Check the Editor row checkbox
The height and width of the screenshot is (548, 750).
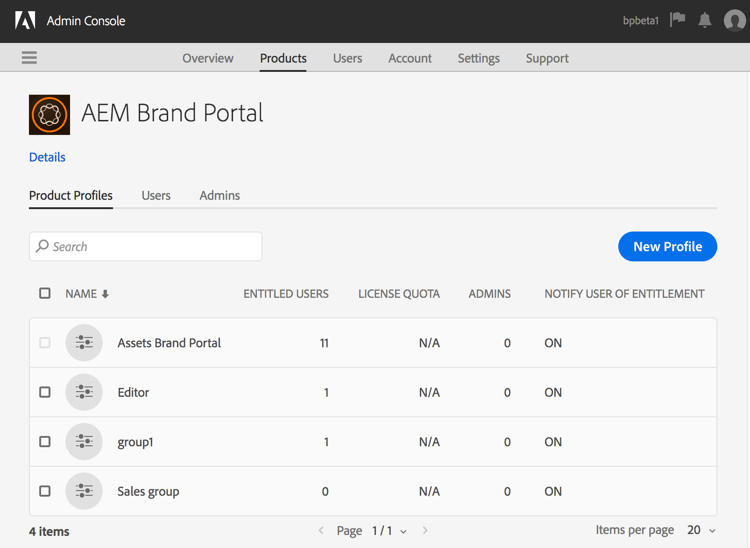(45, 392)
